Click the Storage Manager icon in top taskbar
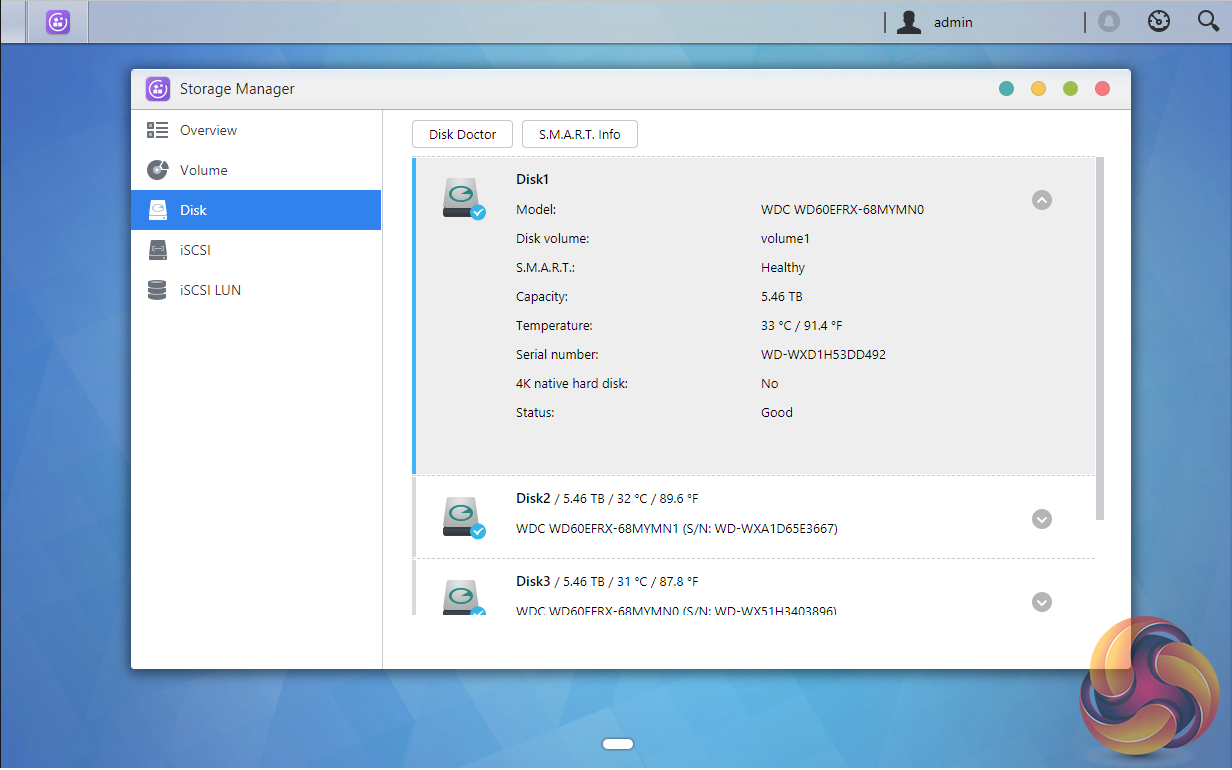Image resolution: width=1232 pixels, height=770 pixels. (x=58, y=22)
